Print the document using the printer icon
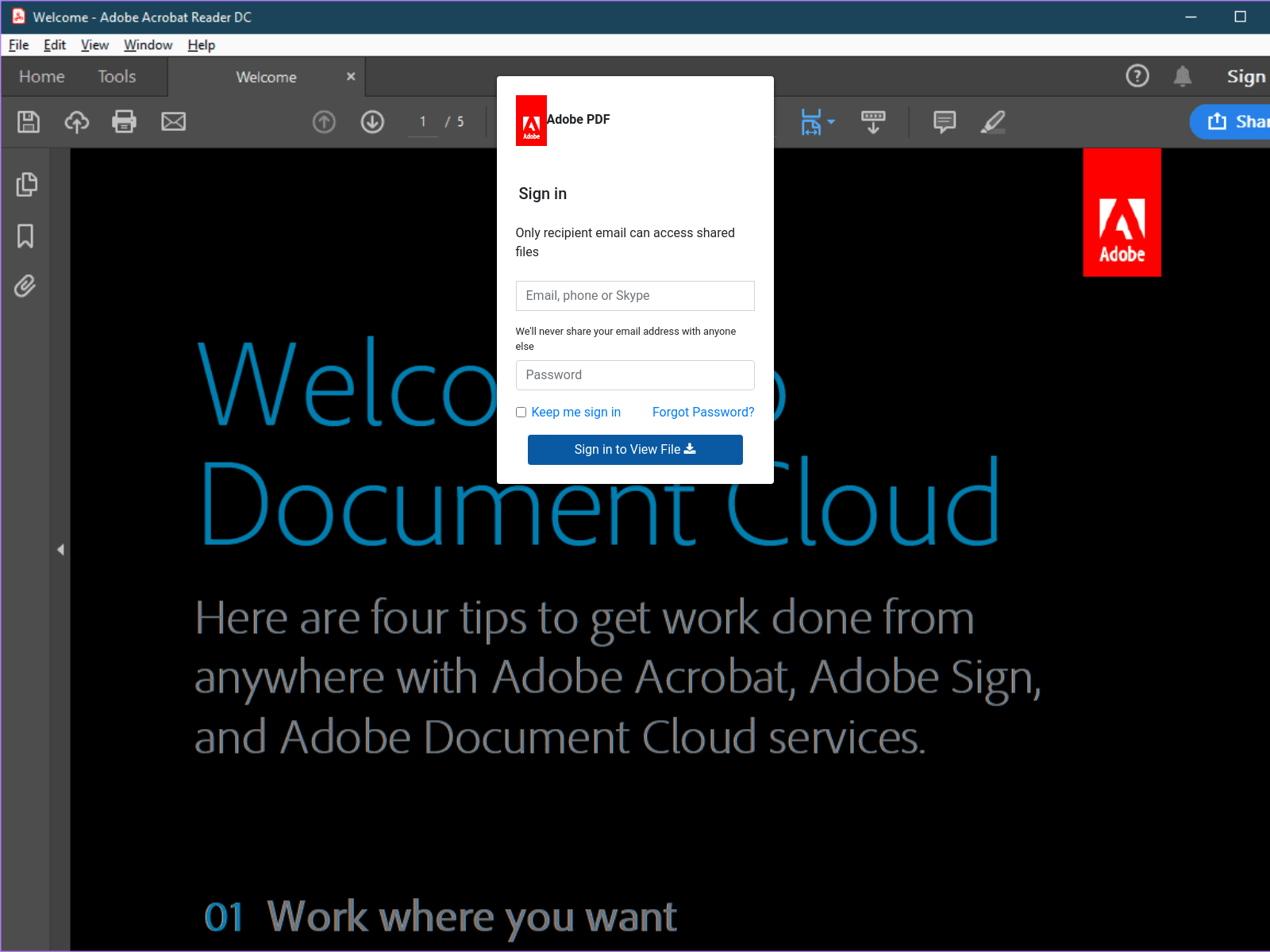Screen dimensions: 1270x952 point(124,121)
